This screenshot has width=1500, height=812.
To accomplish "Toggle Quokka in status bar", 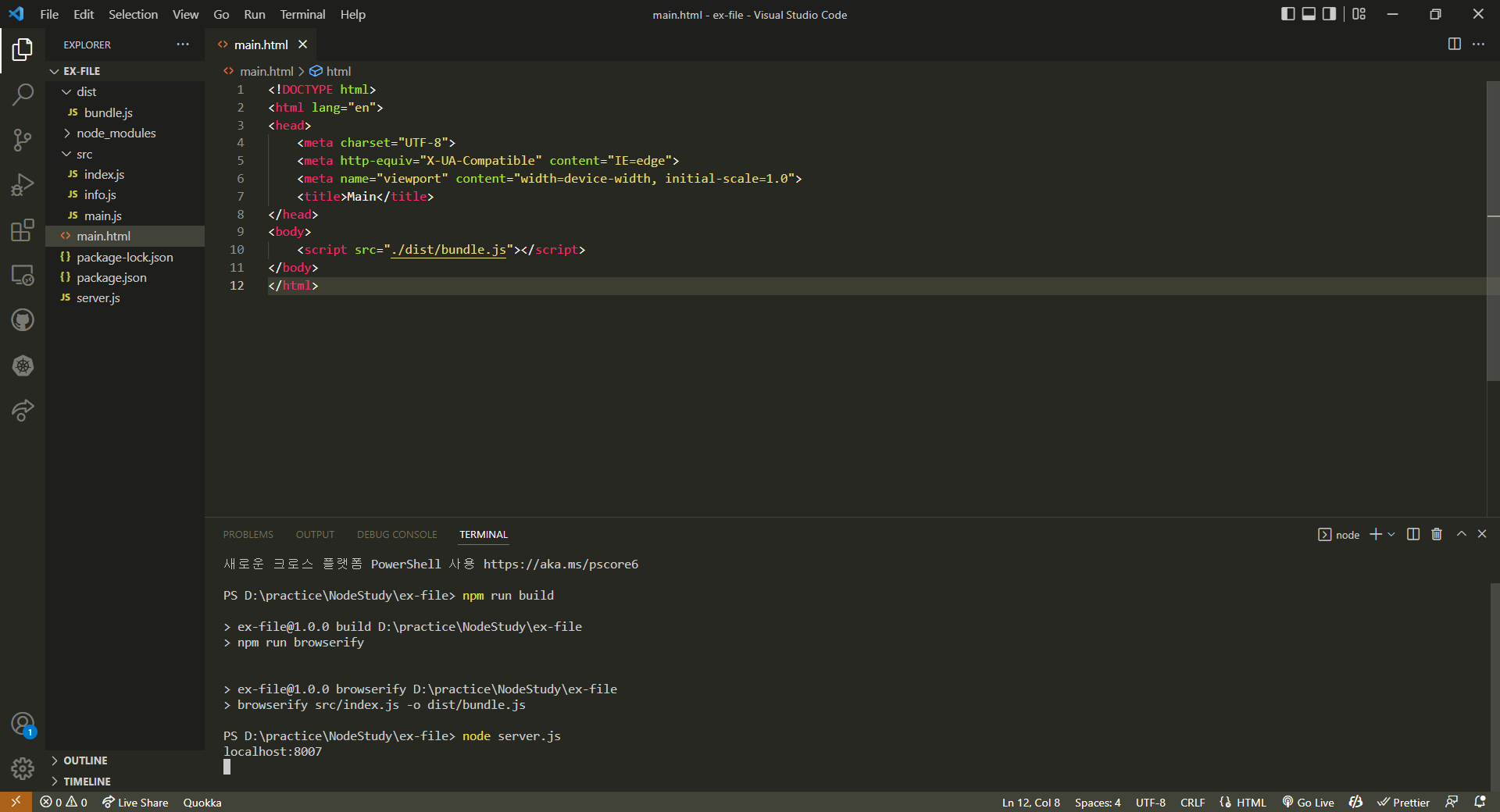I will 202,802.
